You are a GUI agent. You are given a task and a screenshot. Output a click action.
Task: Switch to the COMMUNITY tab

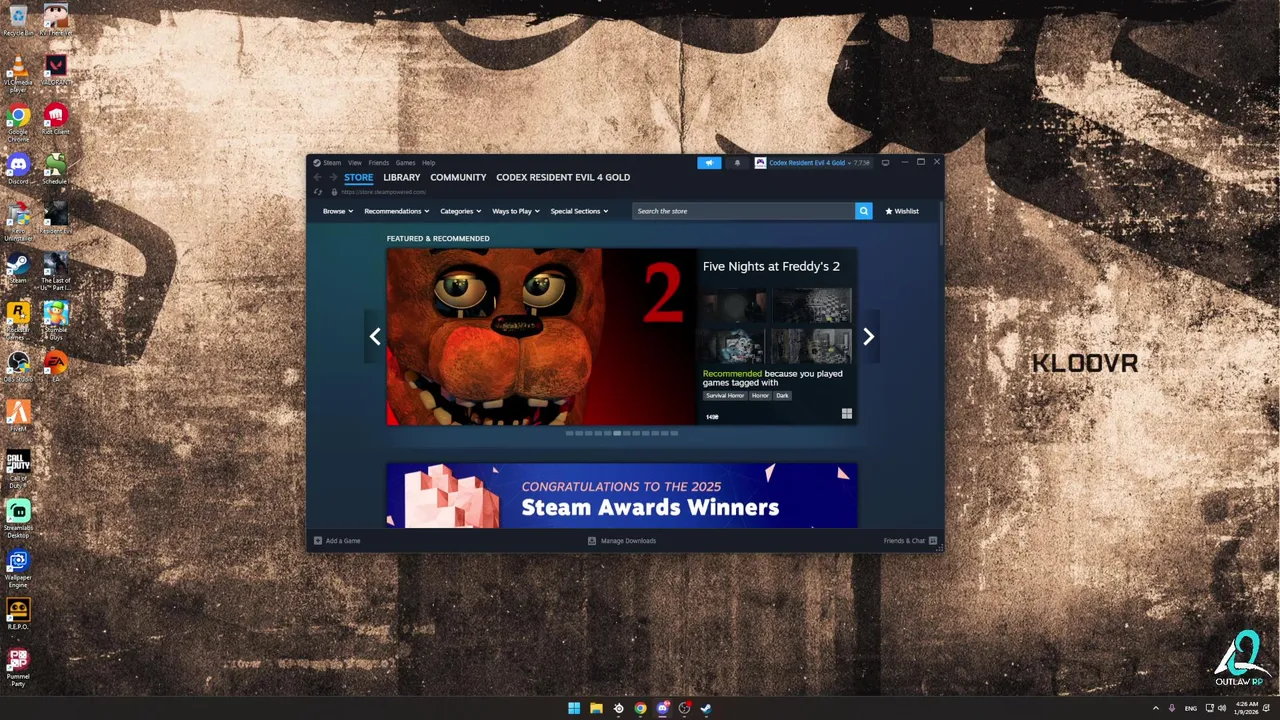coord(458,178)
